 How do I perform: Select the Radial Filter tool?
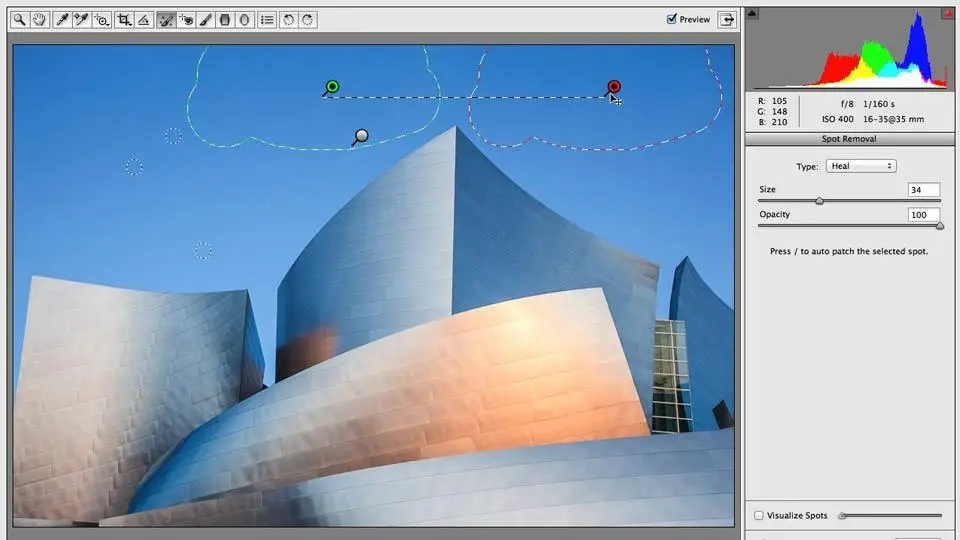pos(244,20)
